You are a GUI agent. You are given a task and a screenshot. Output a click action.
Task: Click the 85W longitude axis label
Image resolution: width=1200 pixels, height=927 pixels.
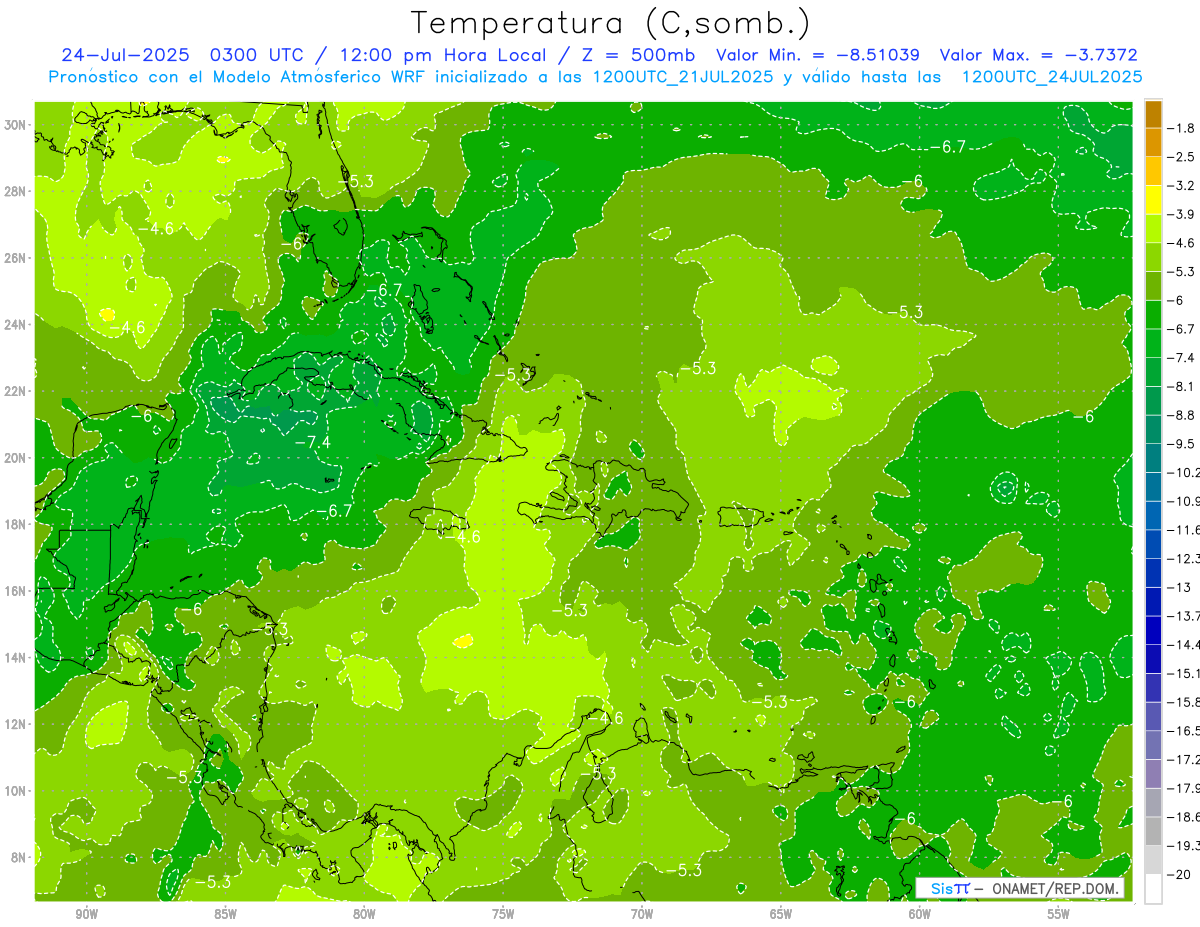[225, 915]
